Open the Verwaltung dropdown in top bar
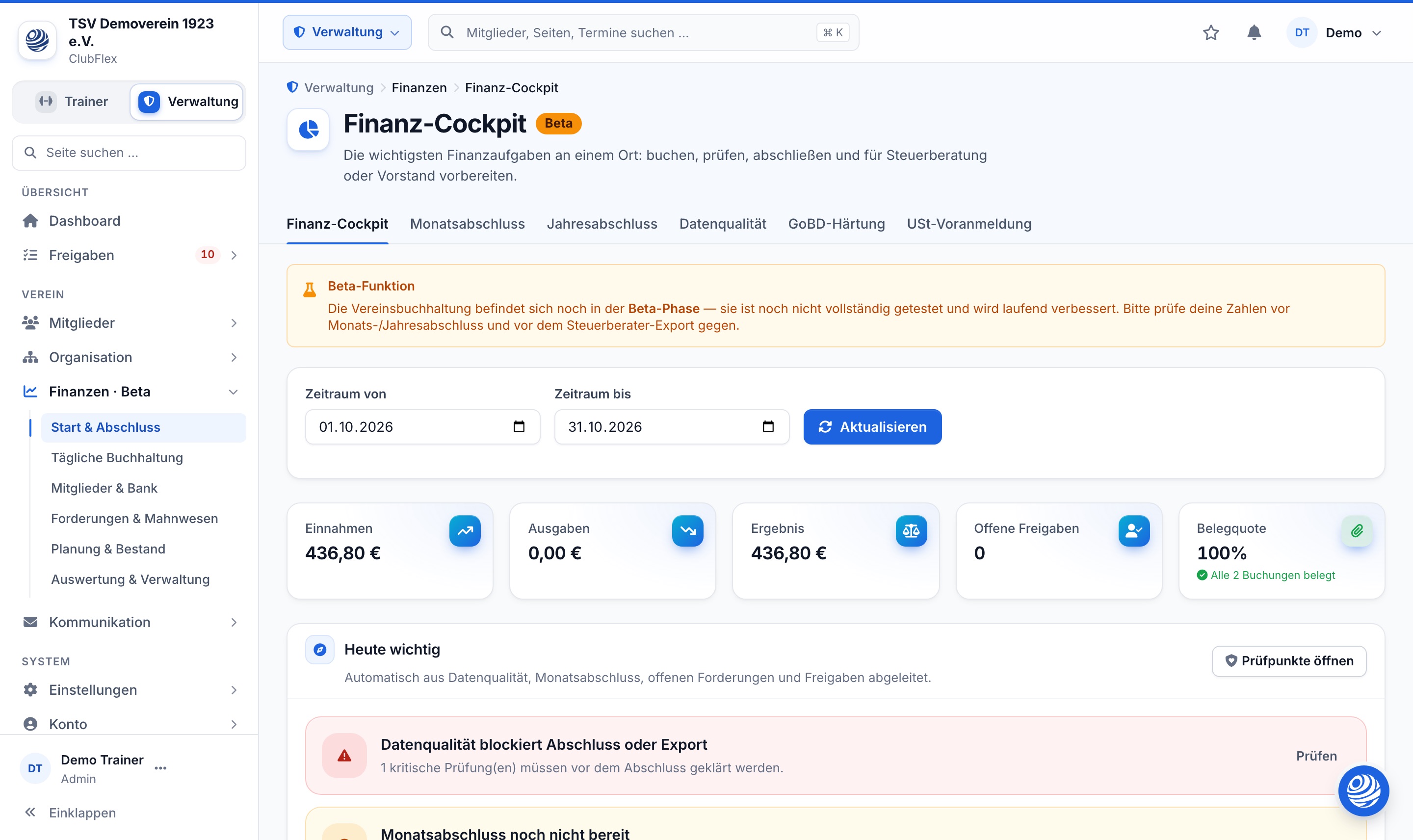 (347, 32)
